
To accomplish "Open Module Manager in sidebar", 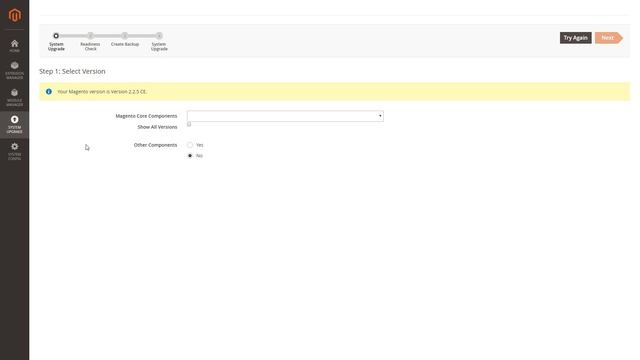I will click(14, 98).
